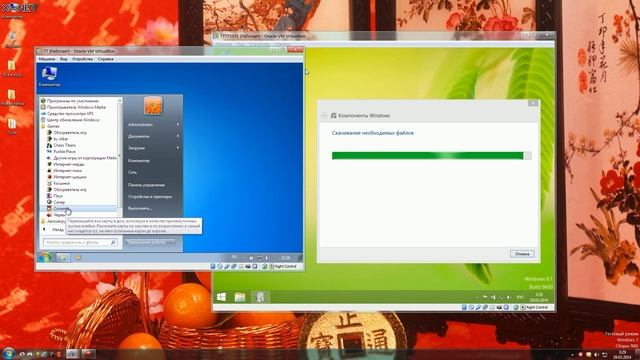Open Компьютер in the start menu right pane
The height and width of the screenshot is (360, 640).
pos(139,161)
